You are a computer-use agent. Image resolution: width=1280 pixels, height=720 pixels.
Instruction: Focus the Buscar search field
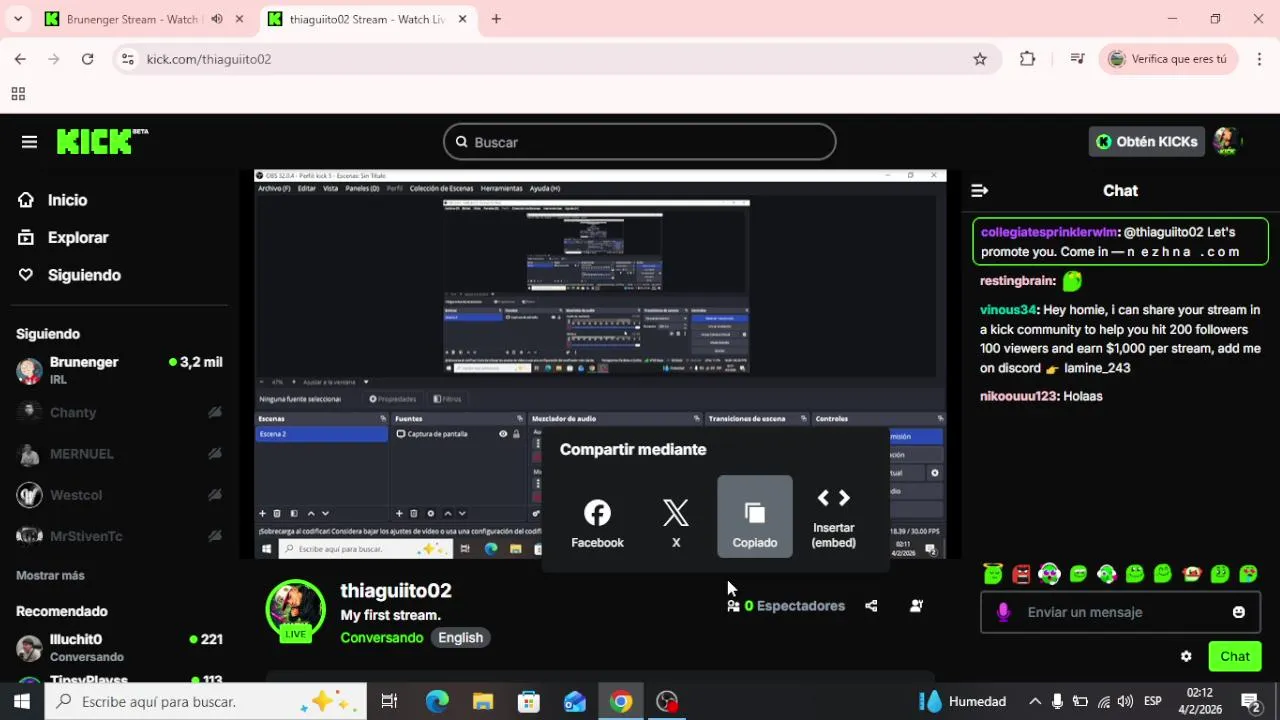pyautogui.click(x=640, y=142)
